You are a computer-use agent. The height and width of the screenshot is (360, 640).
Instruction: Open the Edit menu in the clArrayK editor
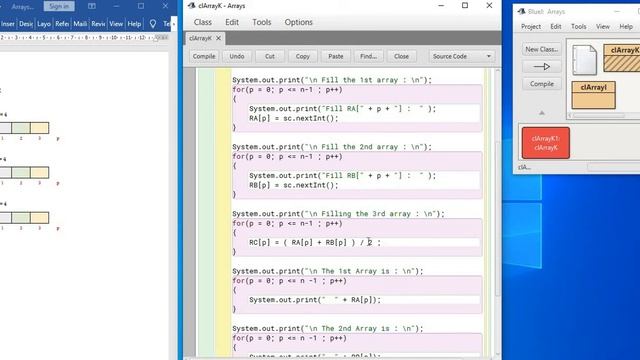click(x=232, y=22)
